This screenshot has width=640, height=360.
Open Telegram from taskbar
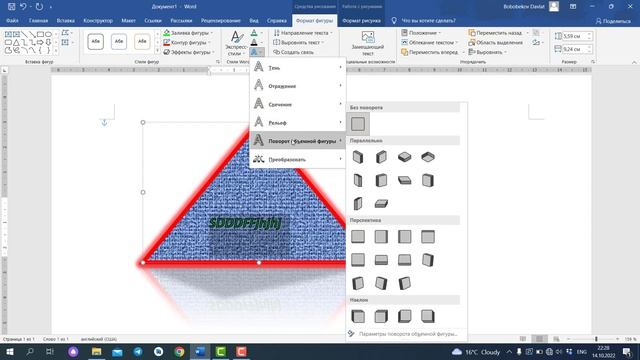point(138,351)
